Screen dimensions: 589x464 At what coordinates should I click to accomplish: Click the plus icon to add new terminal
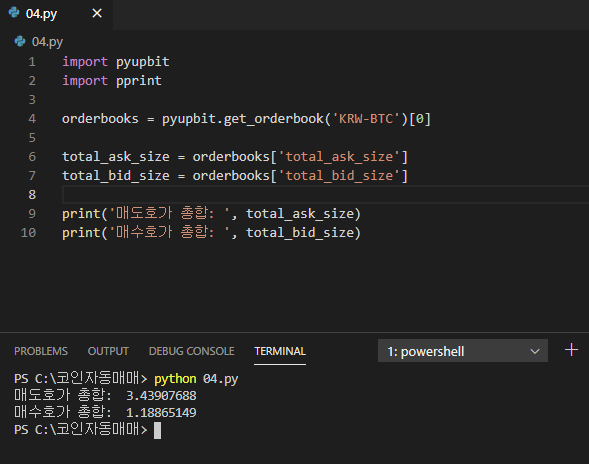571,350
